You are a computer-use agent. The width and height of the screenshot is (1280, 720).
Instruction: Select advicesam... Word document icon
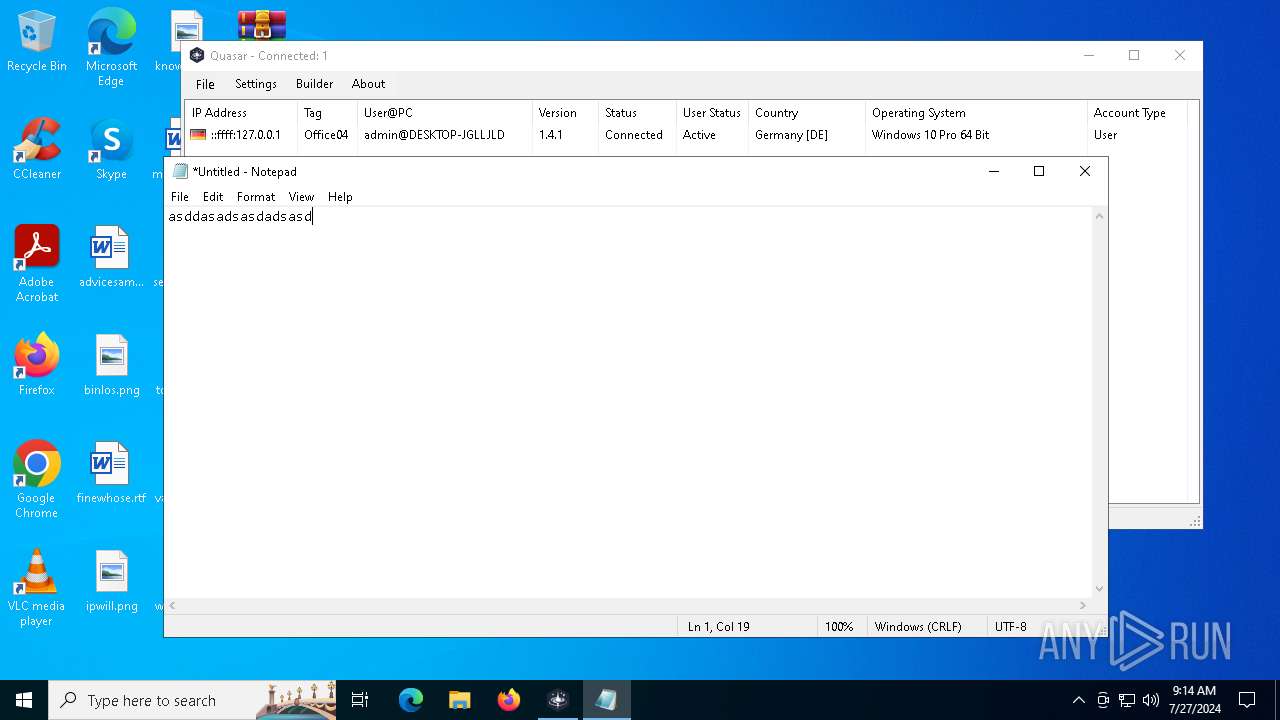coord(111,257)
